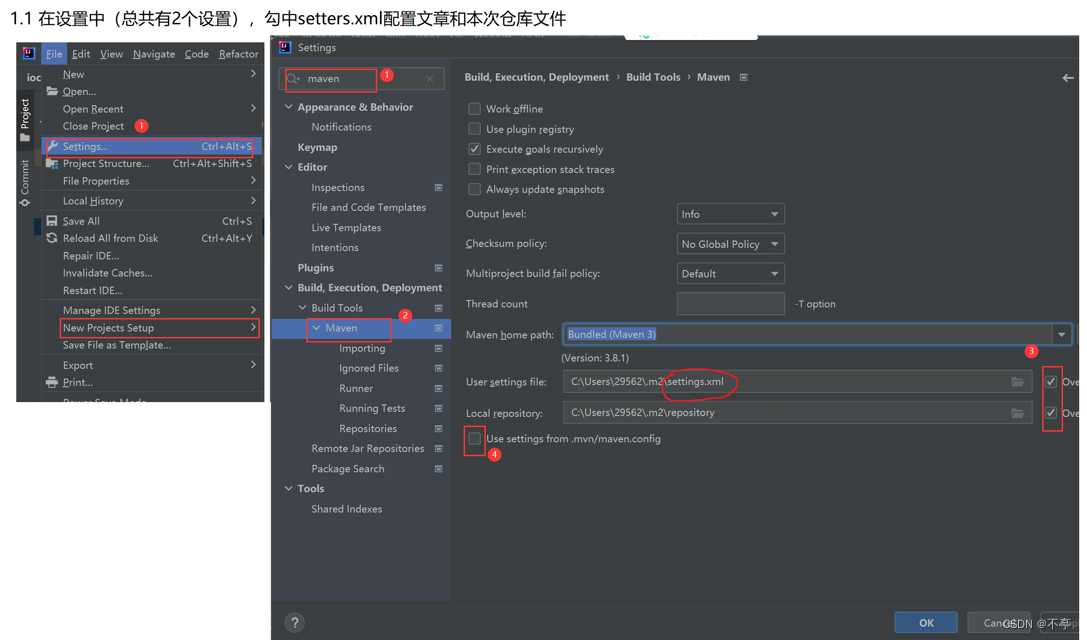Open Multiproject build fail policy dropdown
Screen dimensions: 1087x640
click(730, 274)
